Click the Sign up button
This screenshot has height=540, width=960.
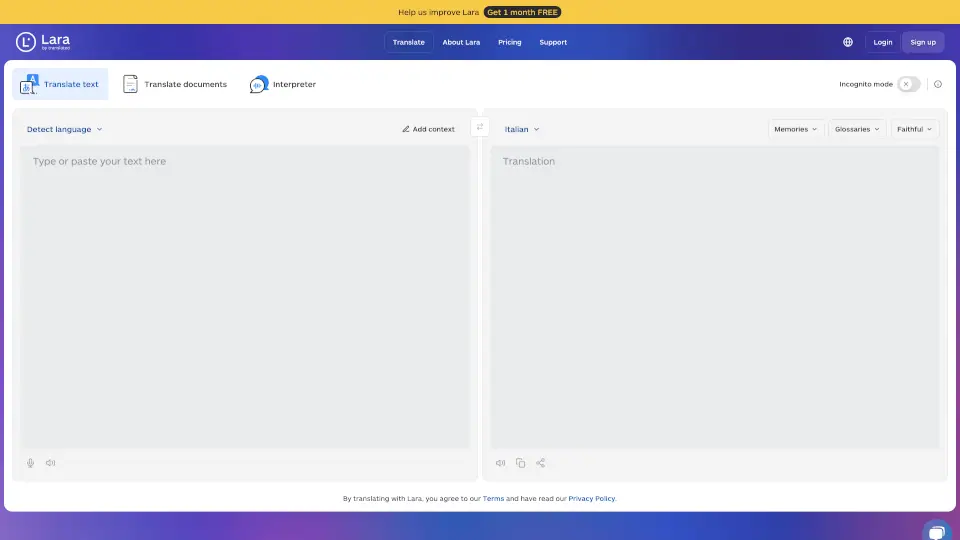(x=923, y=42)
